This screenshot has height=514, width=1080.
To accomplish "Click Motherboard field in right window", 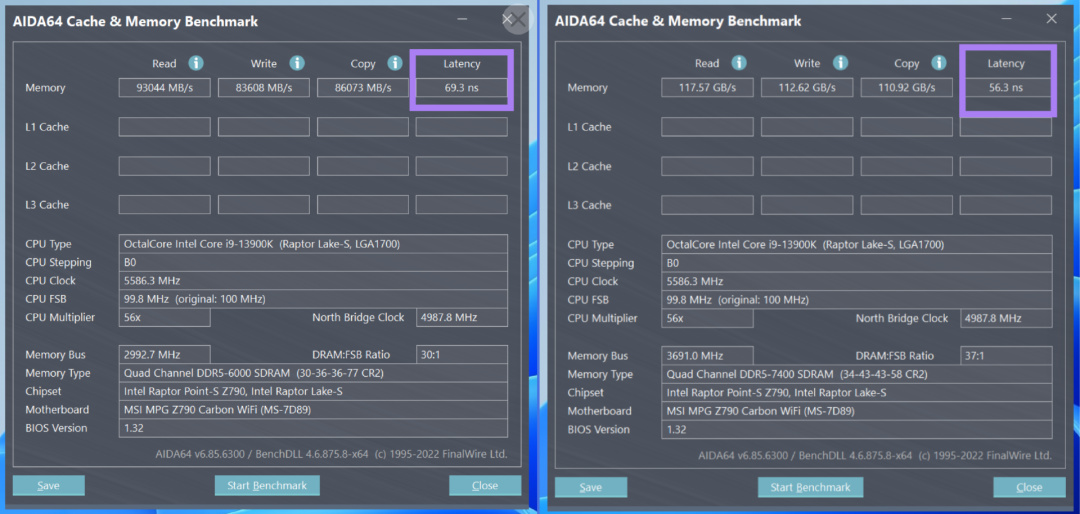I will [857, 411].
